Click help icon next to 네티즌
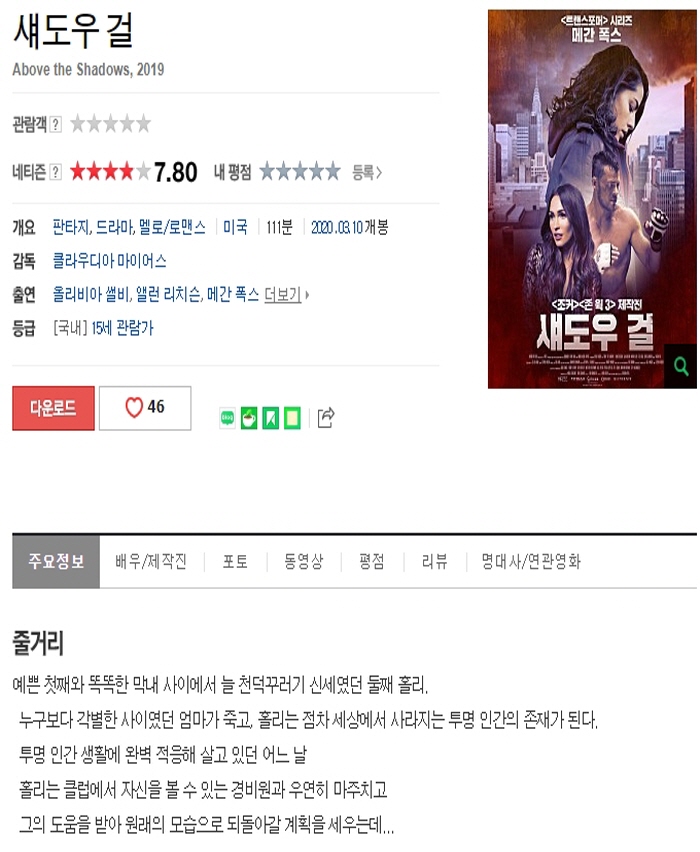 click(x=55, y=172)
